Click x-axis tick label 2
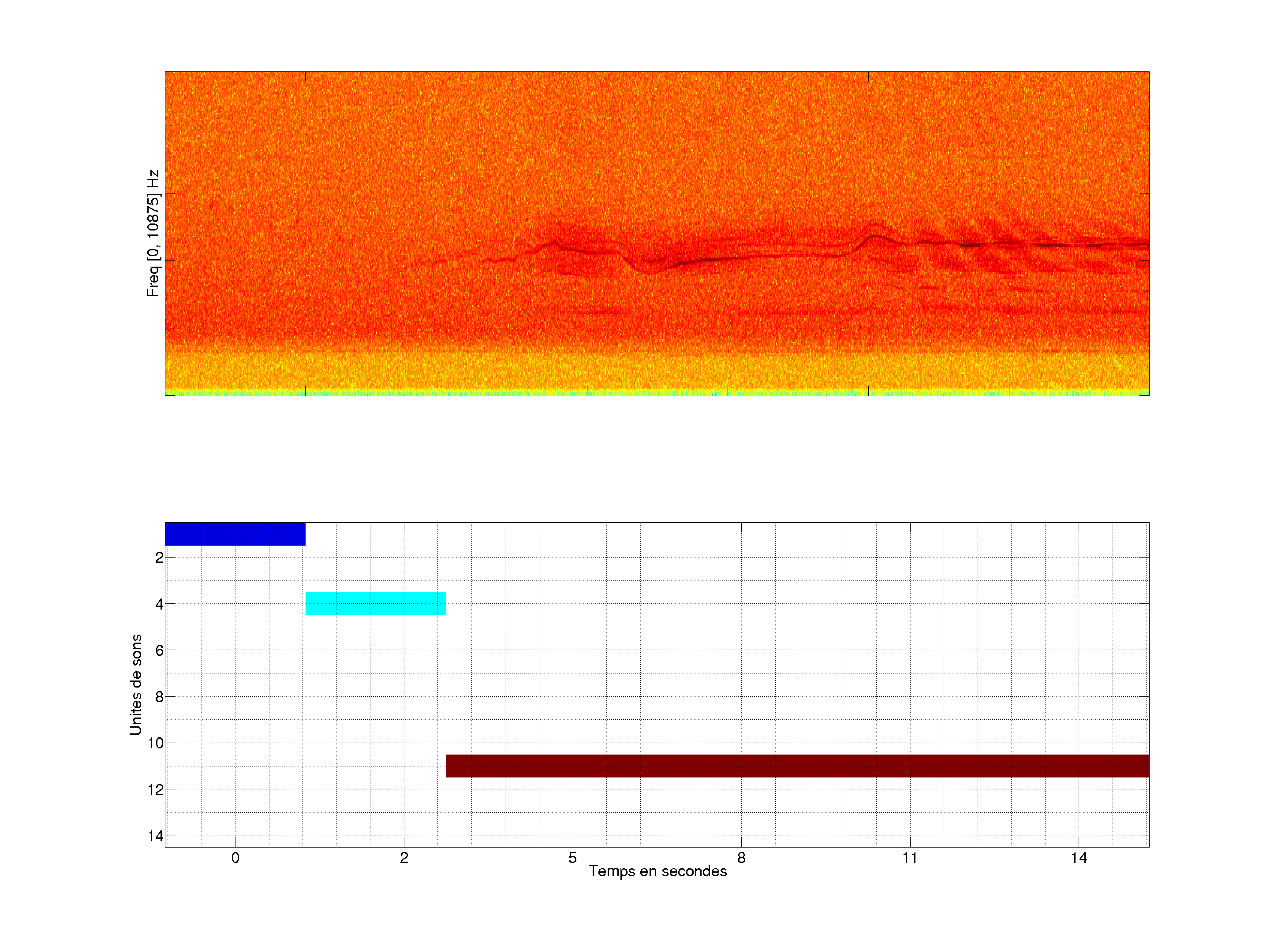Screen dimensions: 1270x952 [x=403, y=858]
